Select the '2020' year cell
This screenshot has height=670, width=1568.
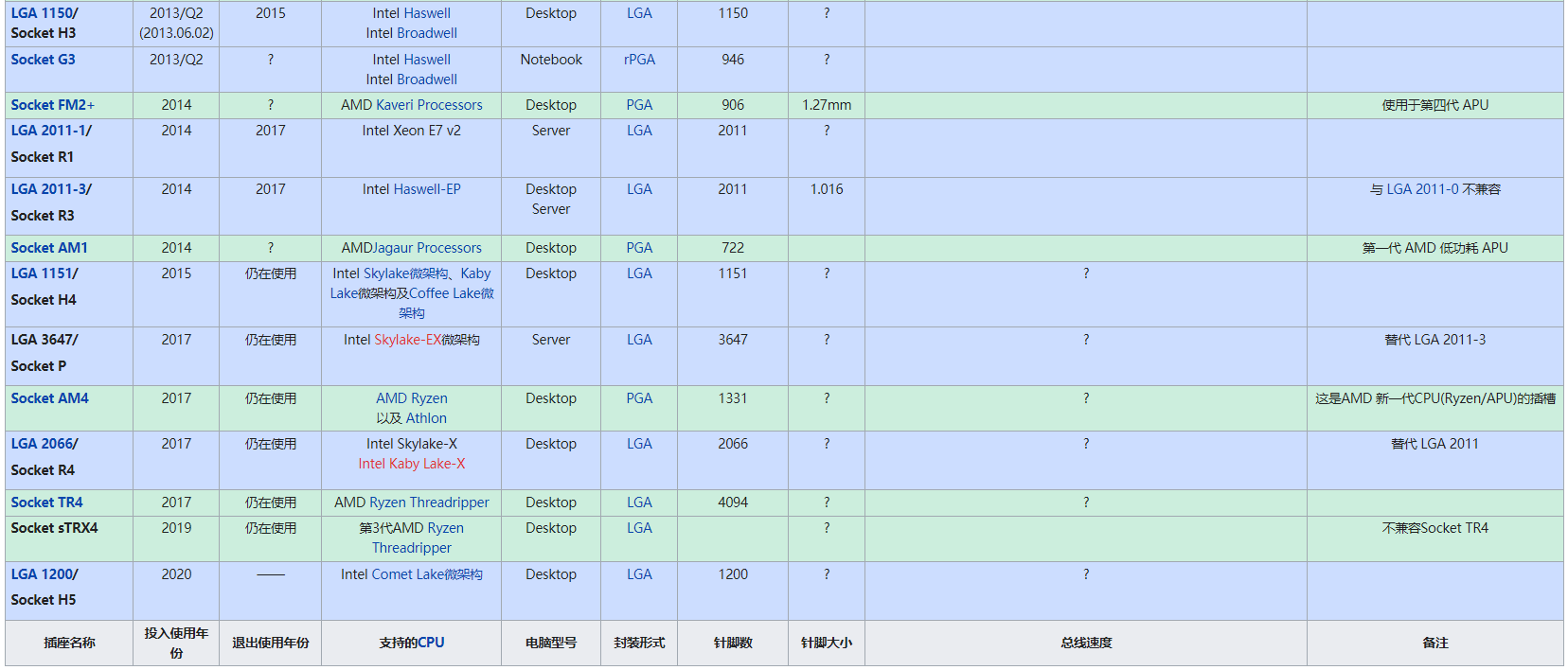176,591
